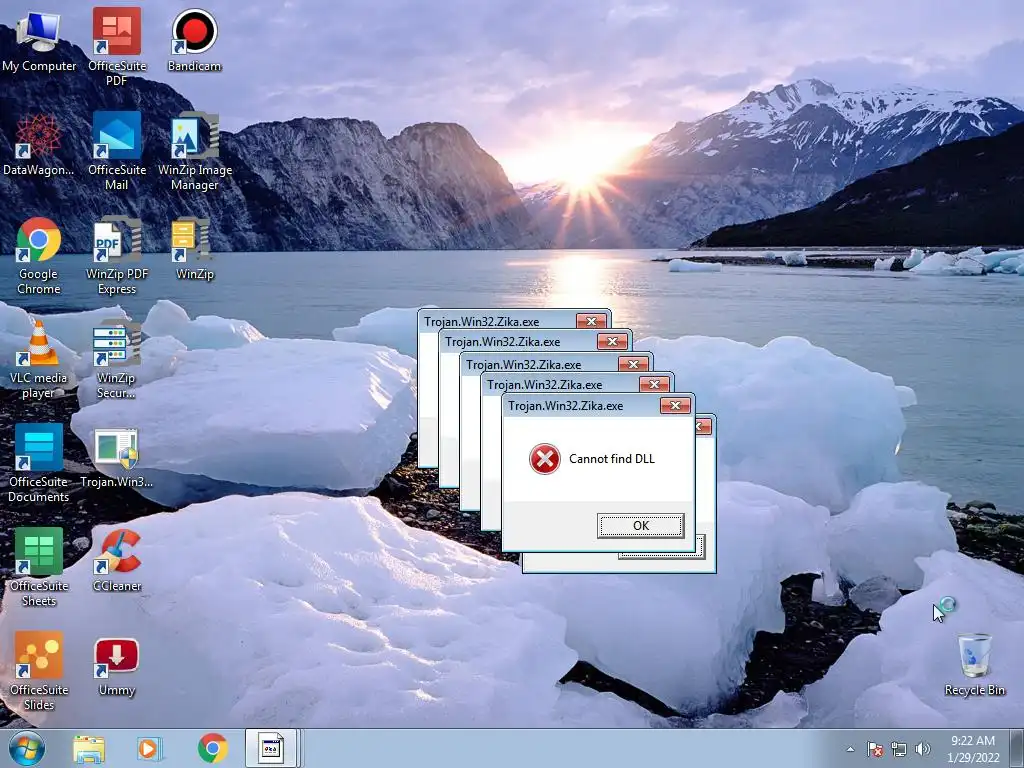Select the Ummy desktop shortcut
Viewport: 1024px width, 768px height.
[117, 666]
